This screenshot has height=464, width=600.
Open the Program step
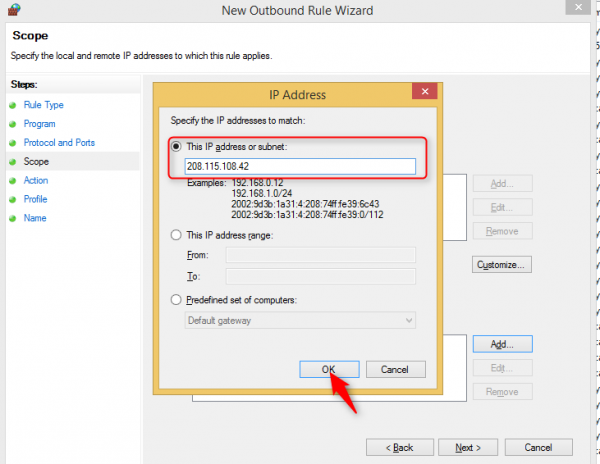pos(39,124)
